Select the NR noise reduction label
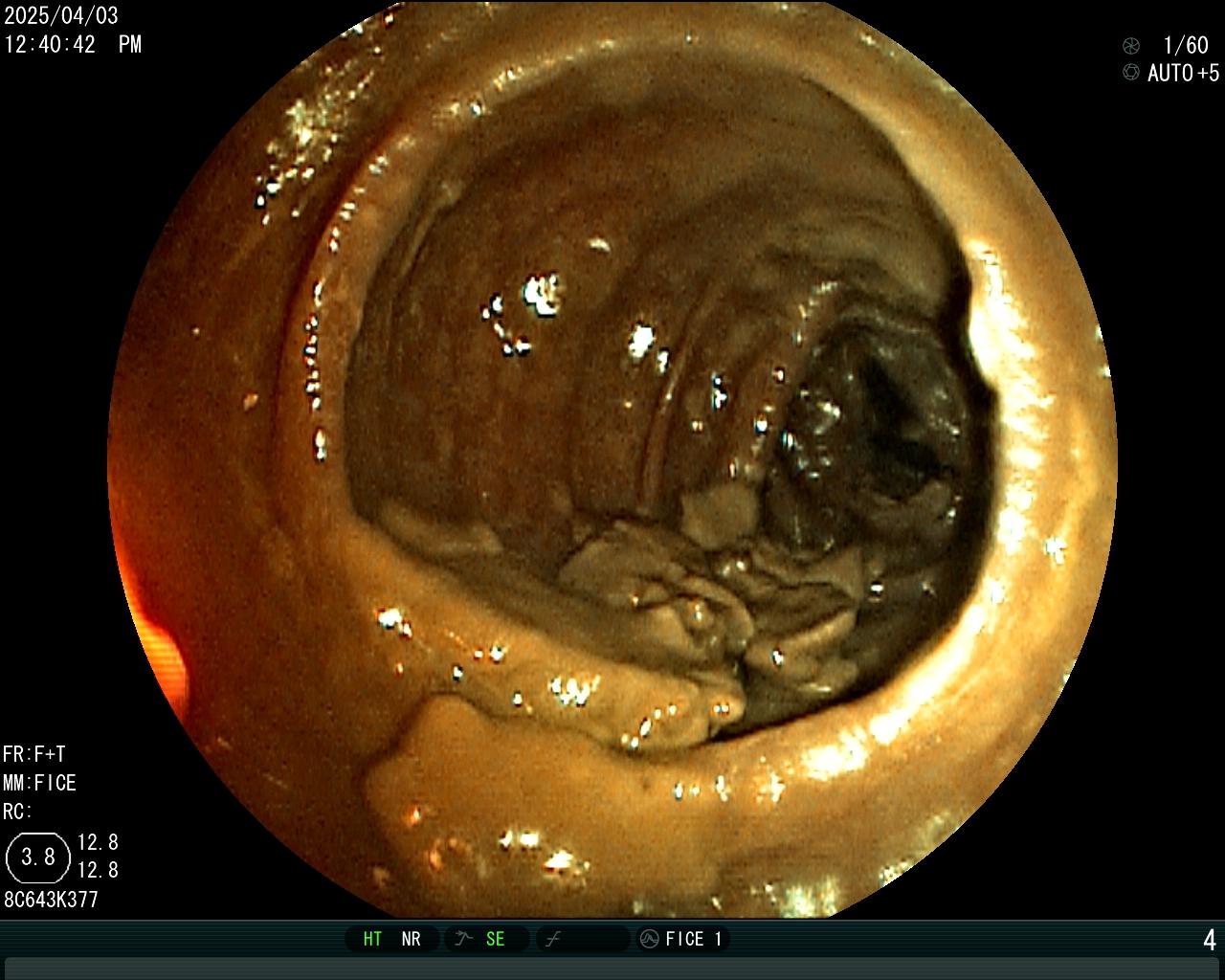The width and height of the screenshot is (1225, 980). point(412,939)
